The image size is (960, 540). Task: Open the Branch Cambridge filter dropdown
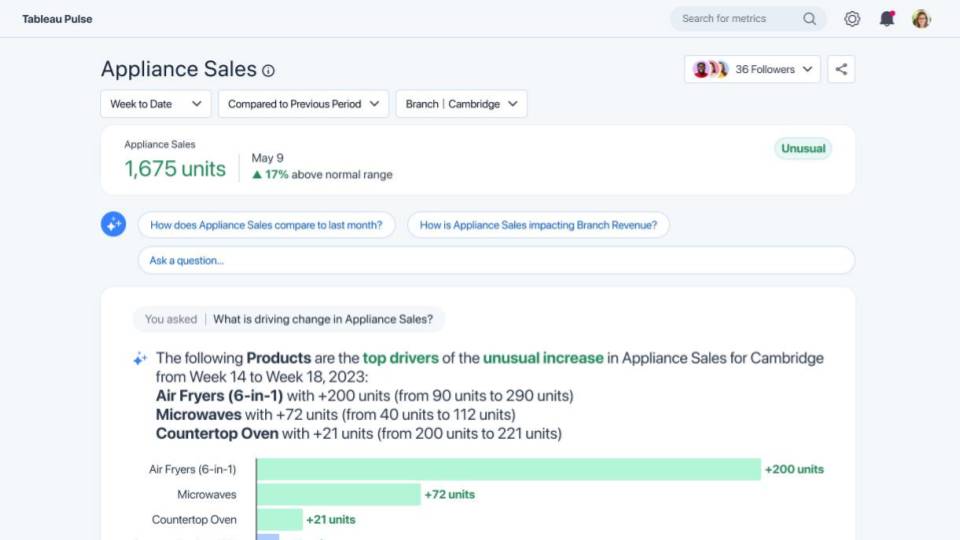(x=461, y=104)
